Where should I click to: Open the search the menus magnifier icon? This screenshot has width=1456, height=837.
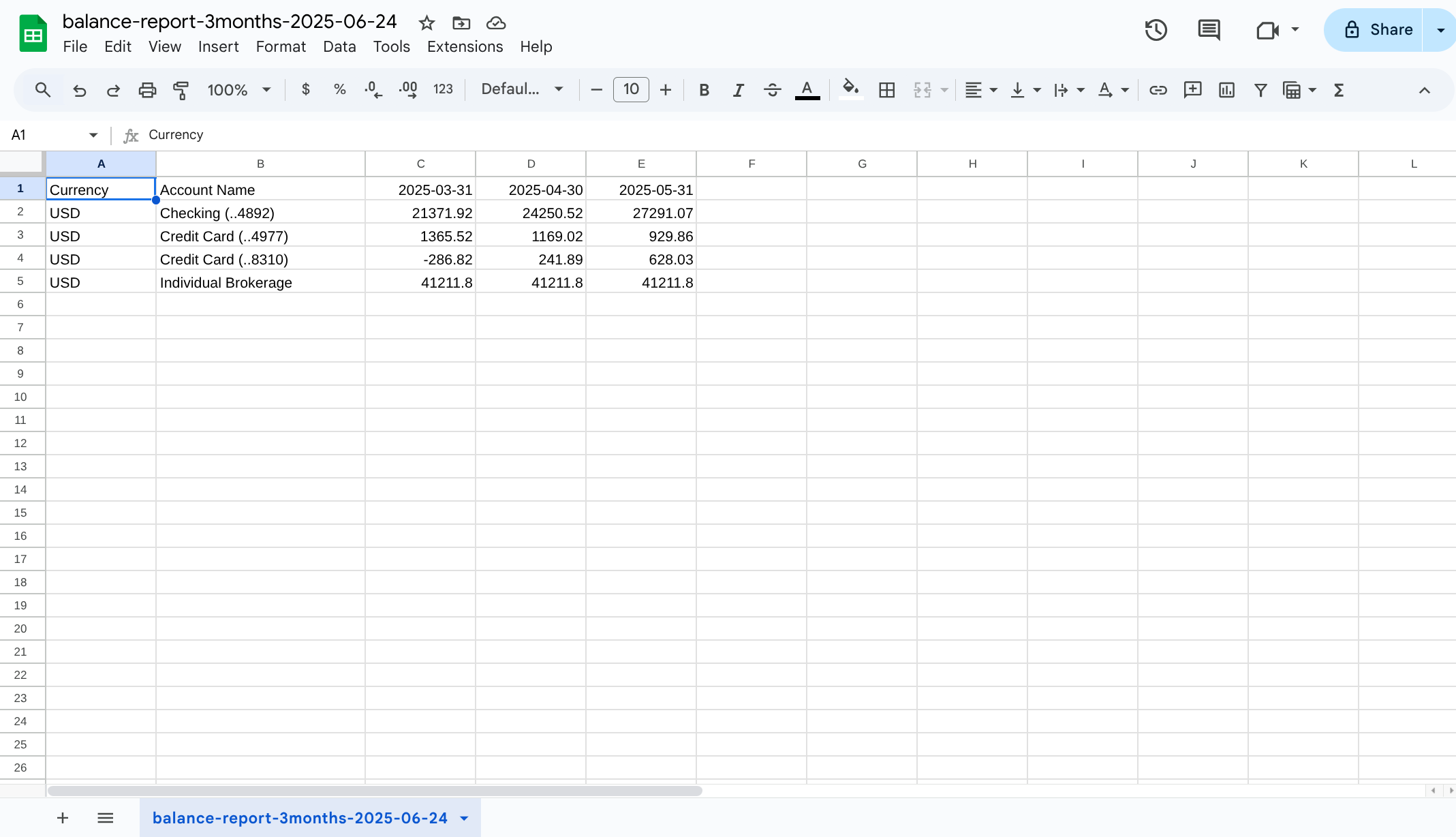click(x=42, y=90)
